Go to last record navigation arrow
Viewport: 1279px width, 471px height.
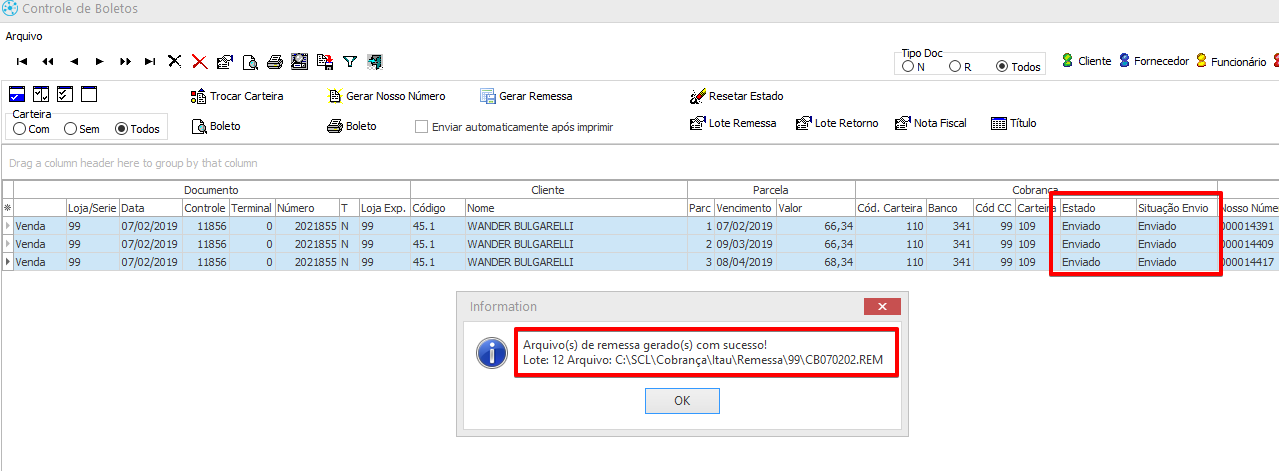[x=150, y=62]
